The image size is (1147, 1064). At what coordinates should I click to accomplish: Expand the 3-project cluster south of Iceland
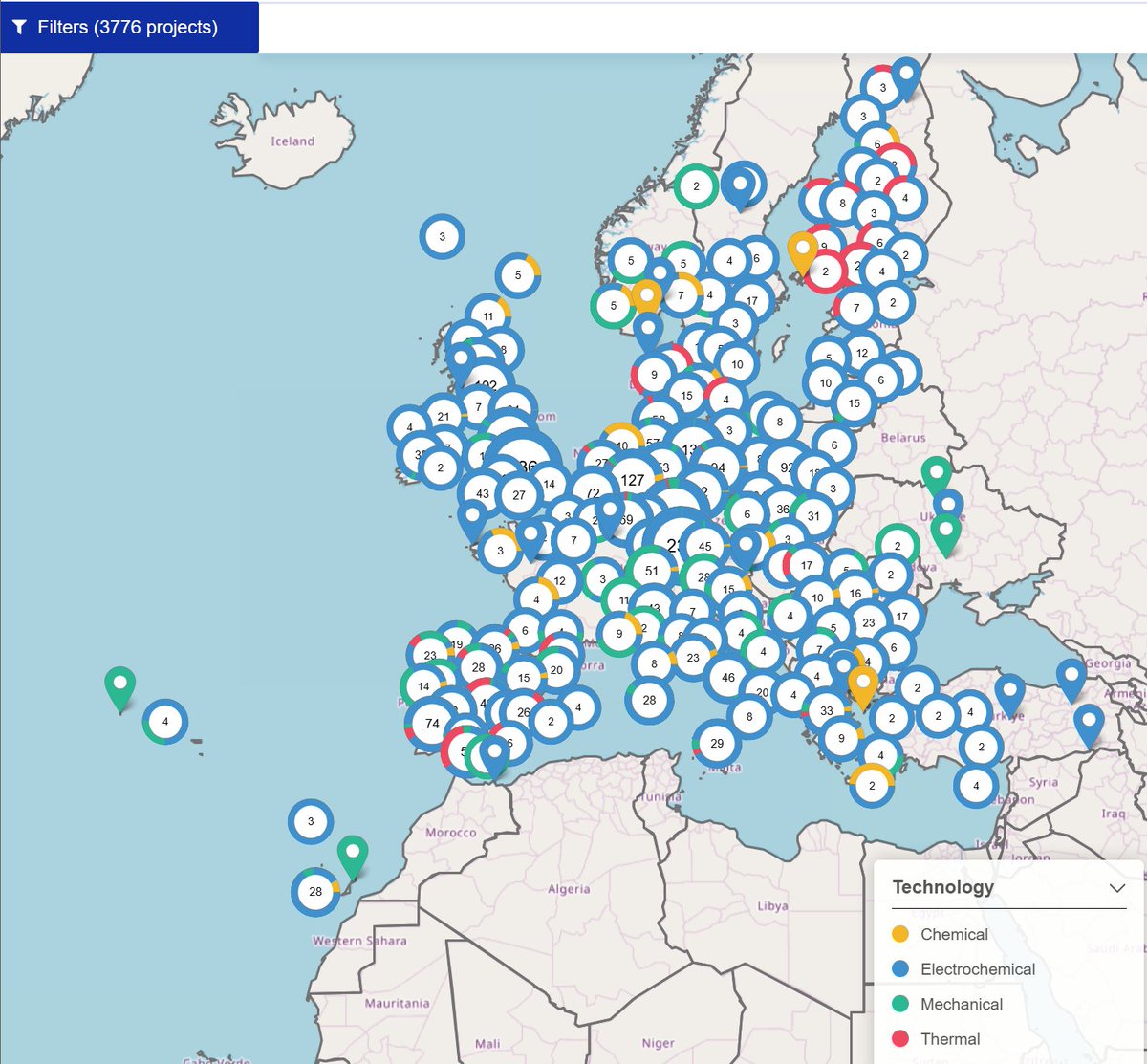coord(442,236)
